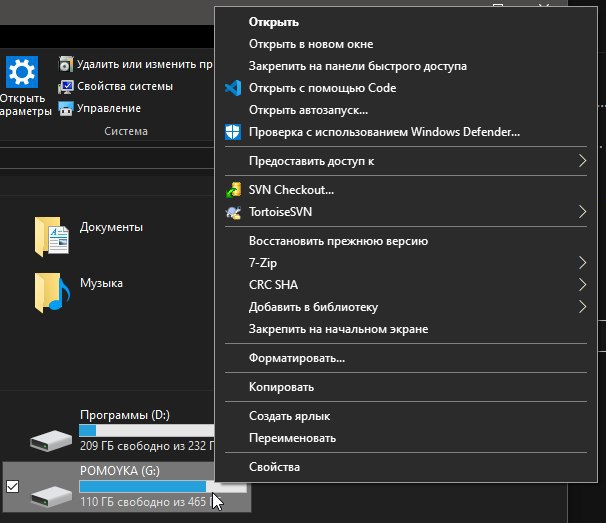Expand the CRC SHA submenu arrow
This screenshot has height=523, width=606.
[x=582, y=285]
